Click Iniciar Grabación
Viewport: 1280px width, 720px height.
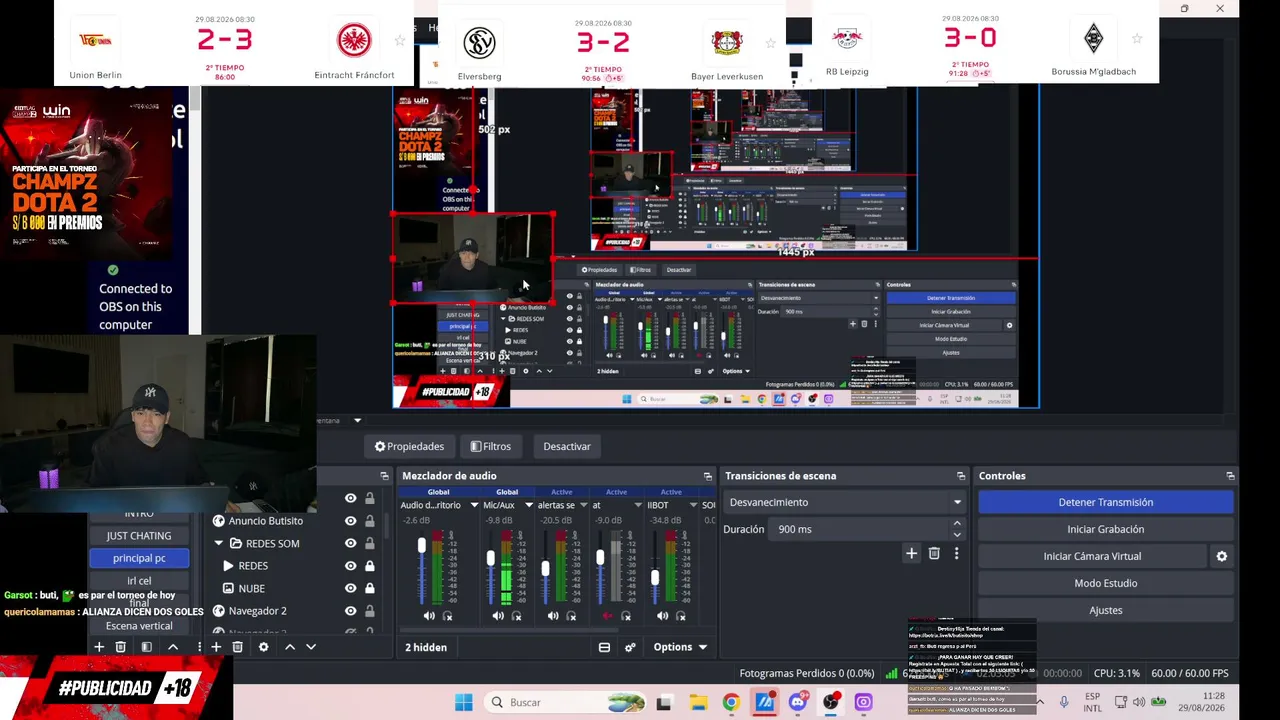coord(1106,529)
